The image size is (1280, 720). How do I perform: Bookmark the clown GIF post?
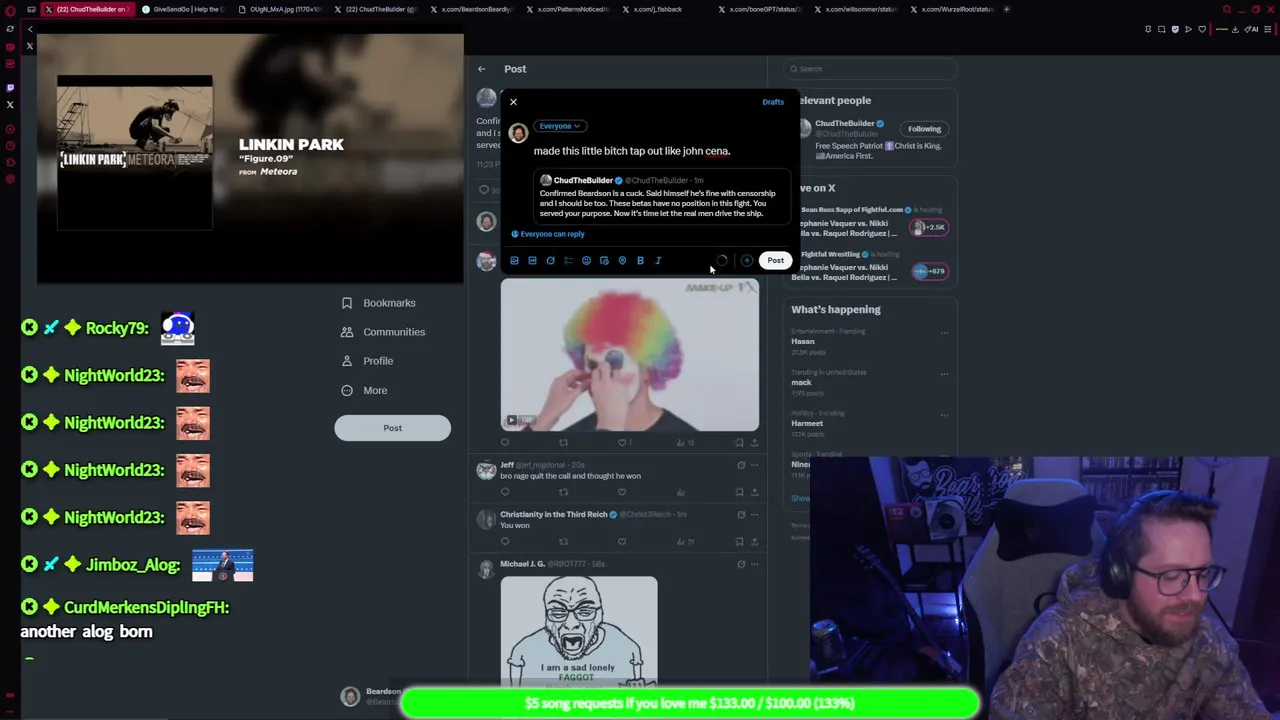point(739,443)
